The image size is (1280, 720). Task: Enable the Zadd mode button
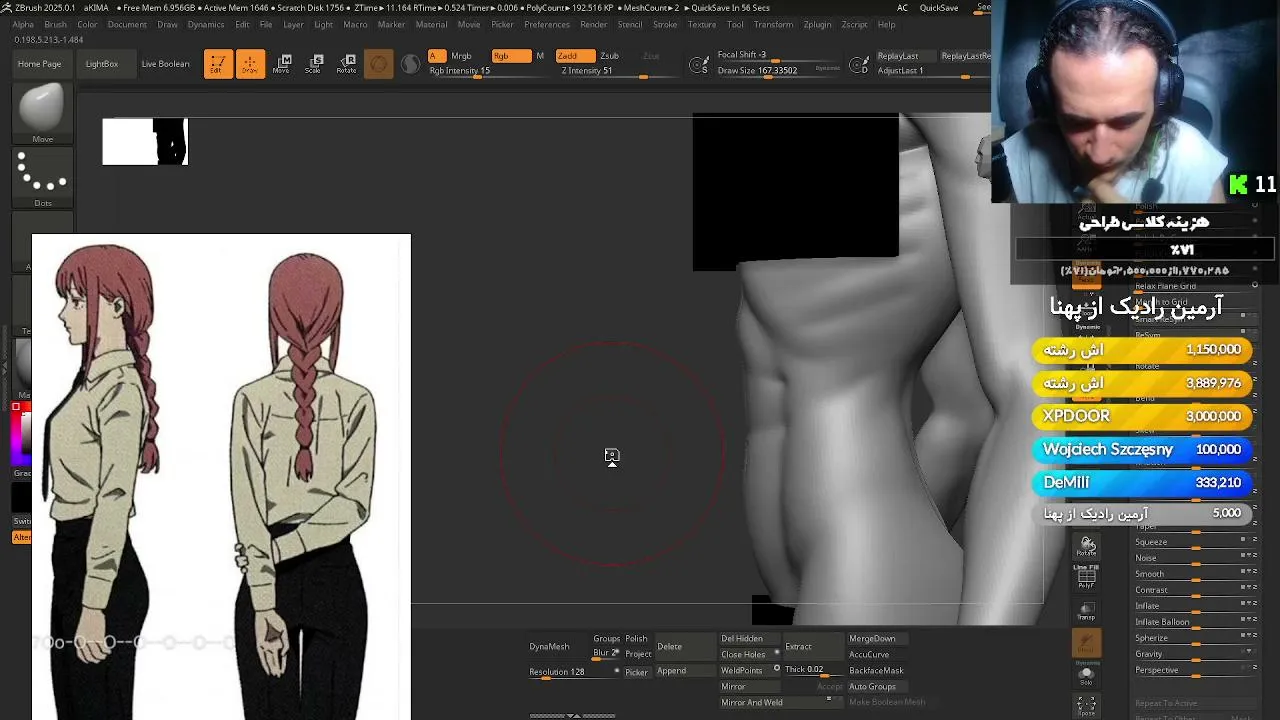point(575,56)
